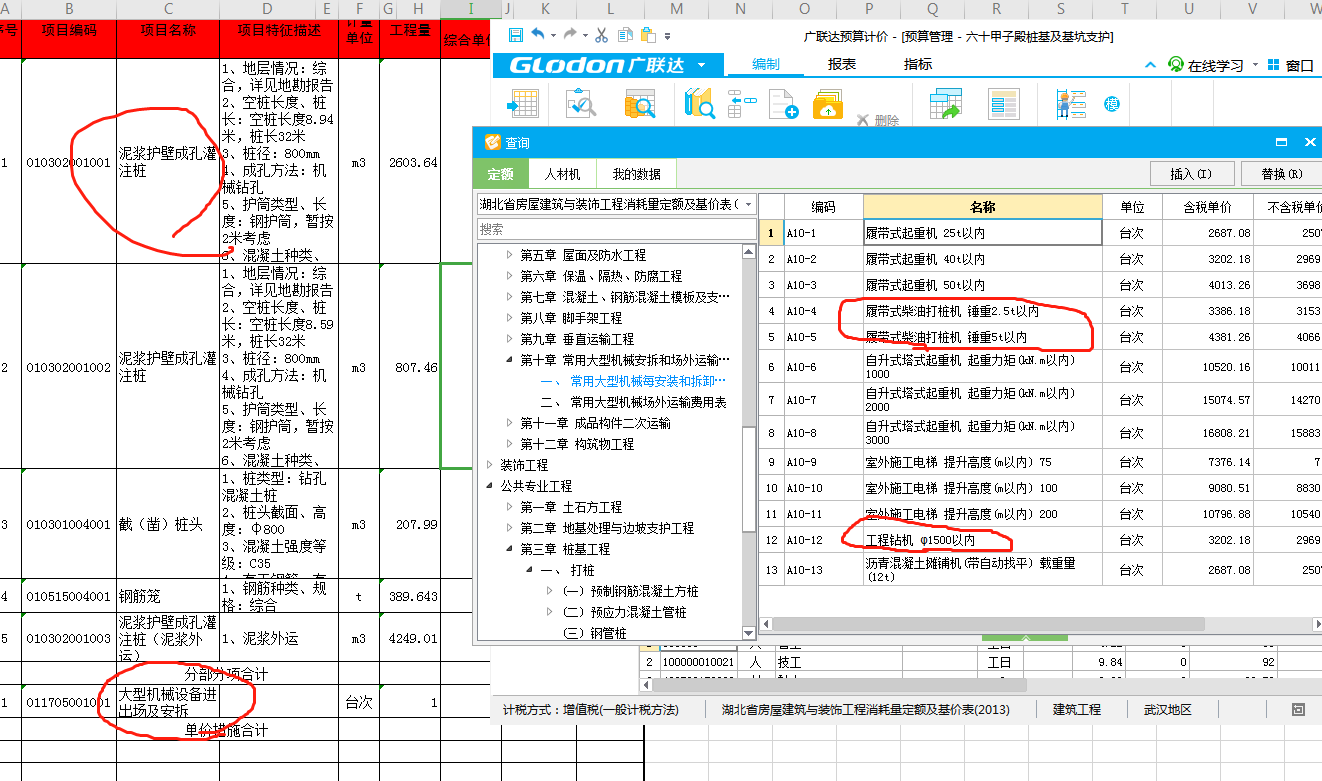Select 第三章 桩基工程 tree item

click(565, 549)
